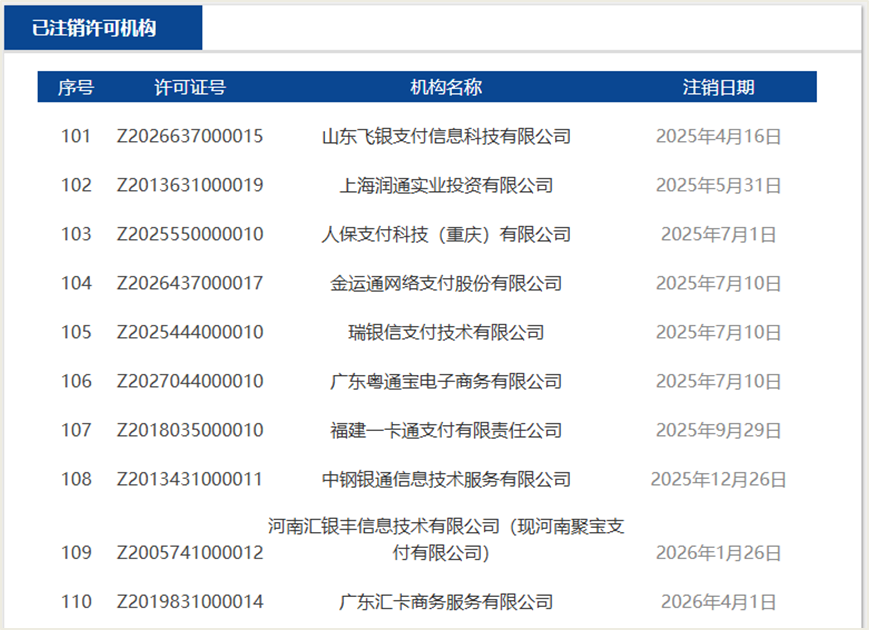This screenshot has width=869, height=630.
Task: Click the 许可证号 column header
Action: [190, 87]
